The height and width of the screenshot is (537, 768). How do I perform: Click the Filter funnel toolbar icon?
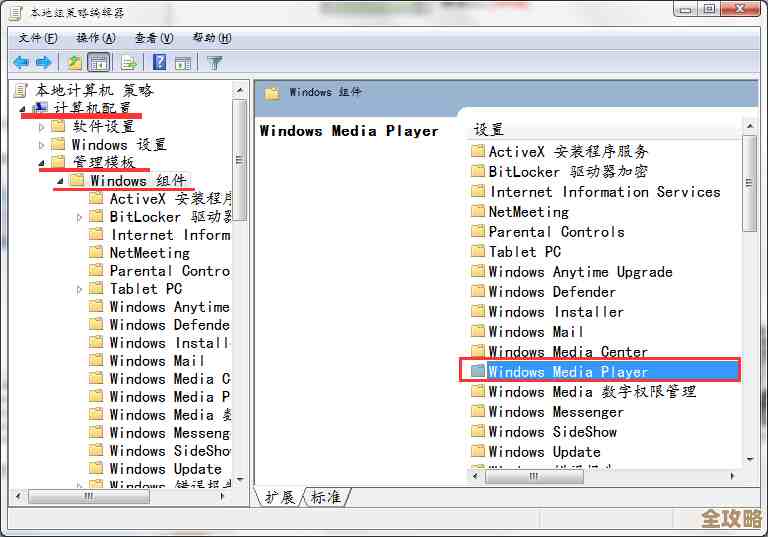click(x=215, y=63)
